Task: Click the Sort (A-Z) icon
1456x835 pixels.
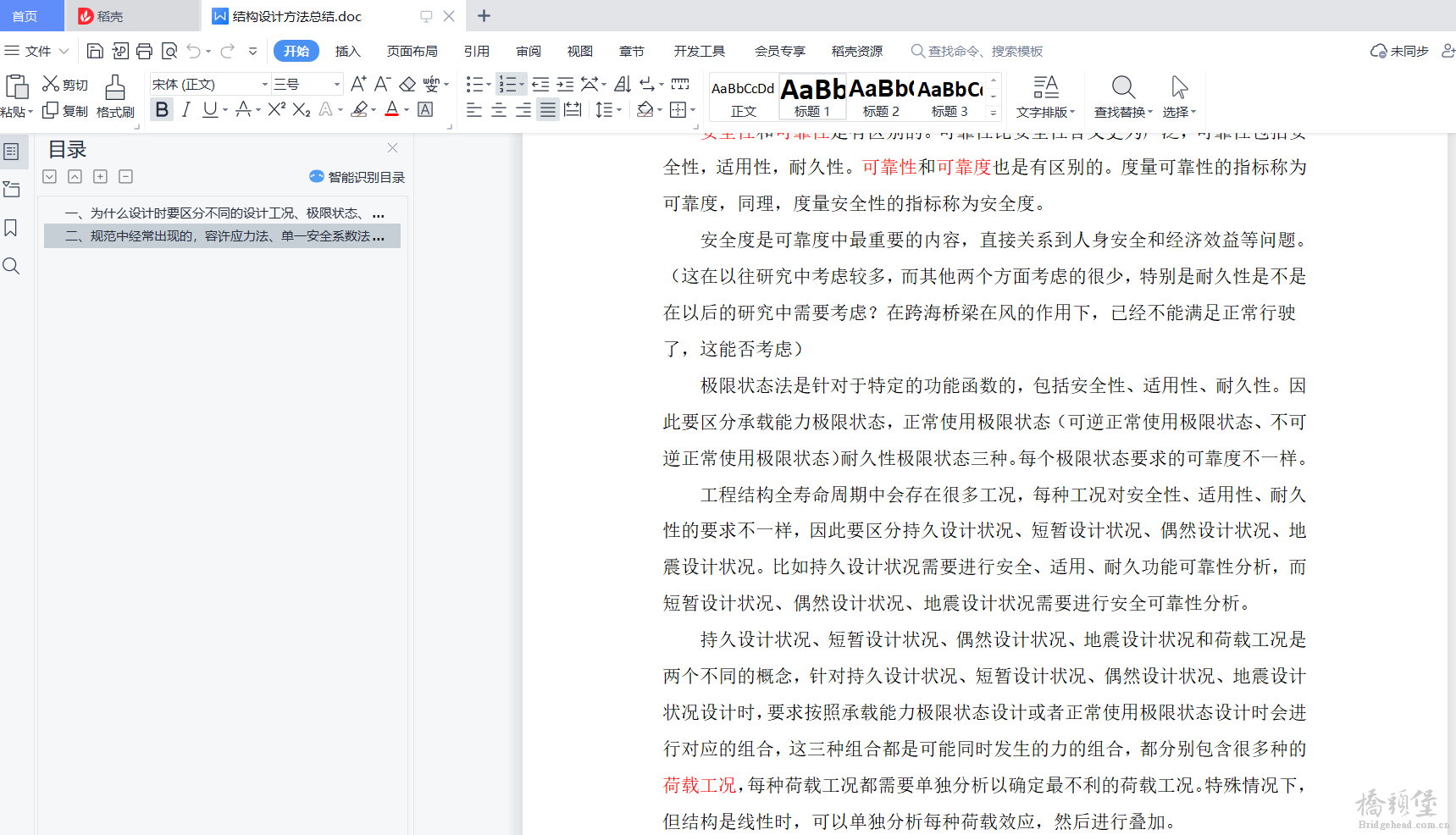Action: click(623, 84)
